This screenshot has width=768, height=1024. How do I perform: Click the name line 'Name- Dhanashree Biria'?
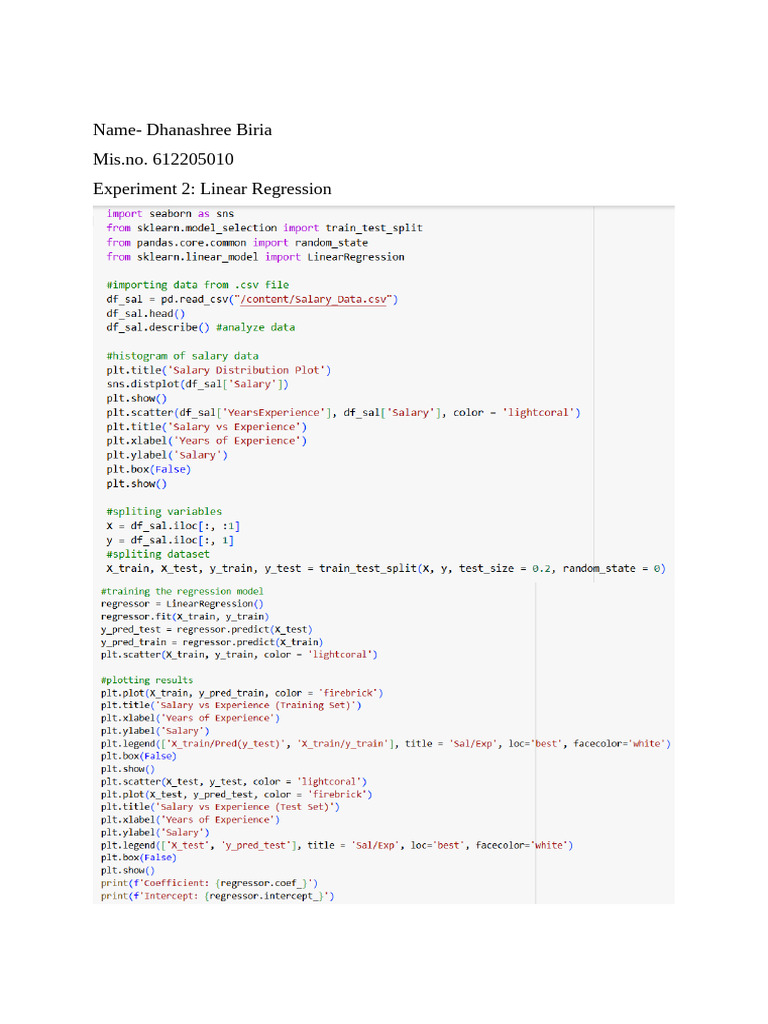[x=182, y=130]
